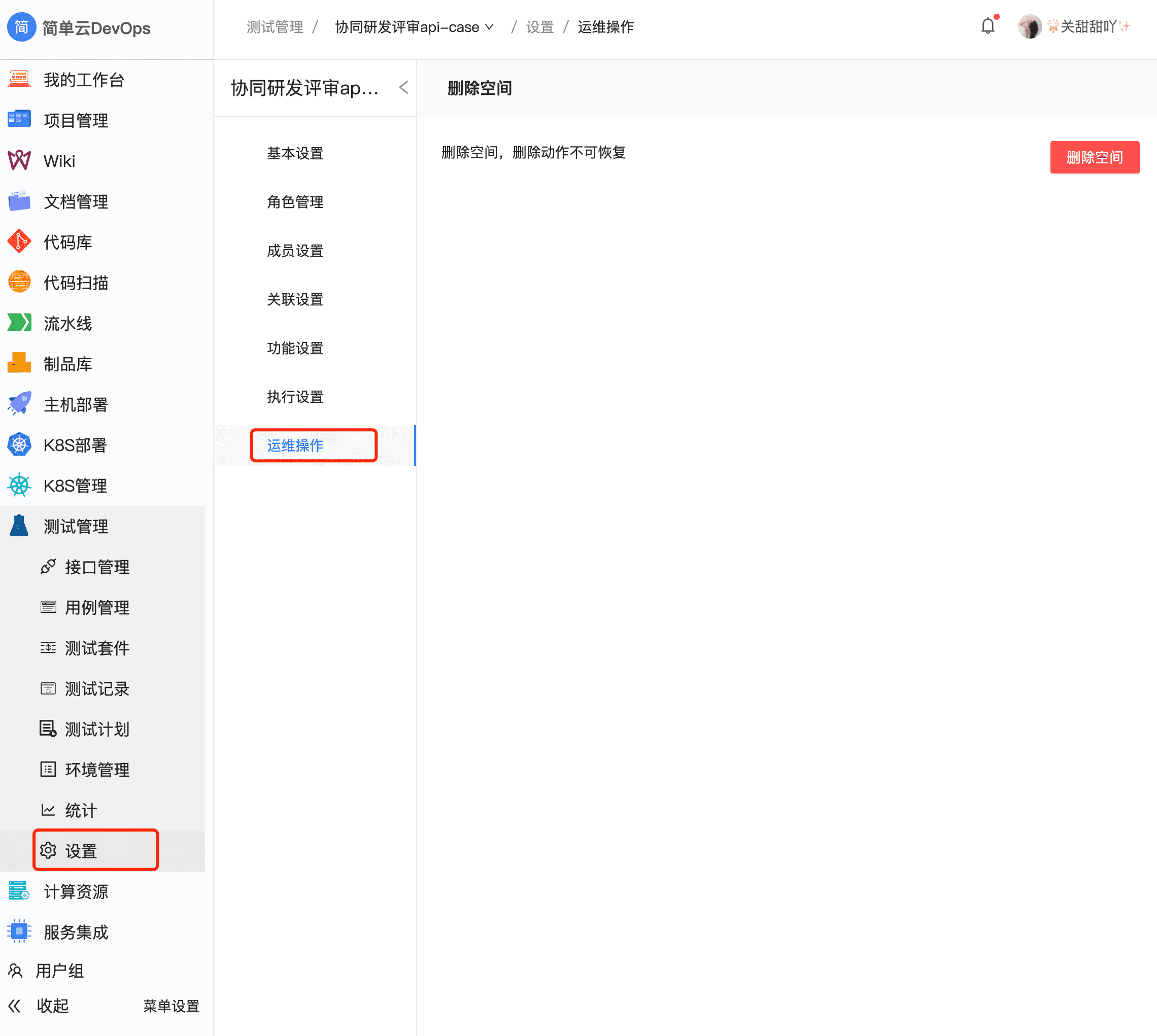Select 环境管理 in test management
The image size is (1157, 1036).
[97, 770]
